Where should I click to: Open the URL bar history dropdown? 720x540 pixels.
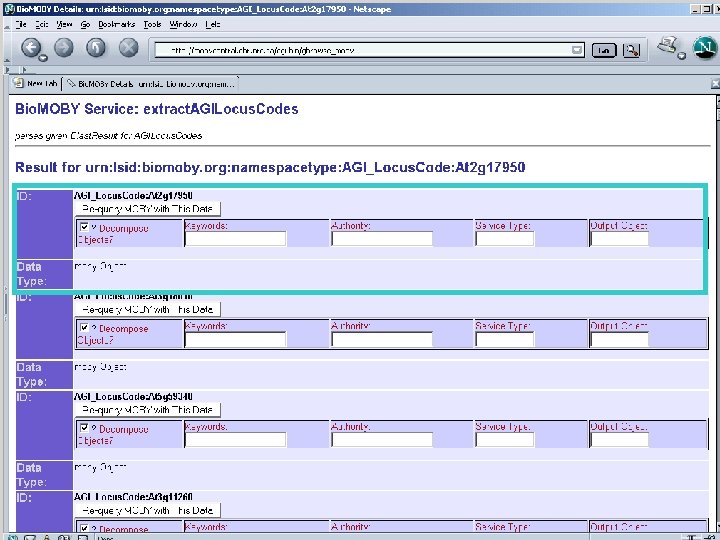coord(577,50)
